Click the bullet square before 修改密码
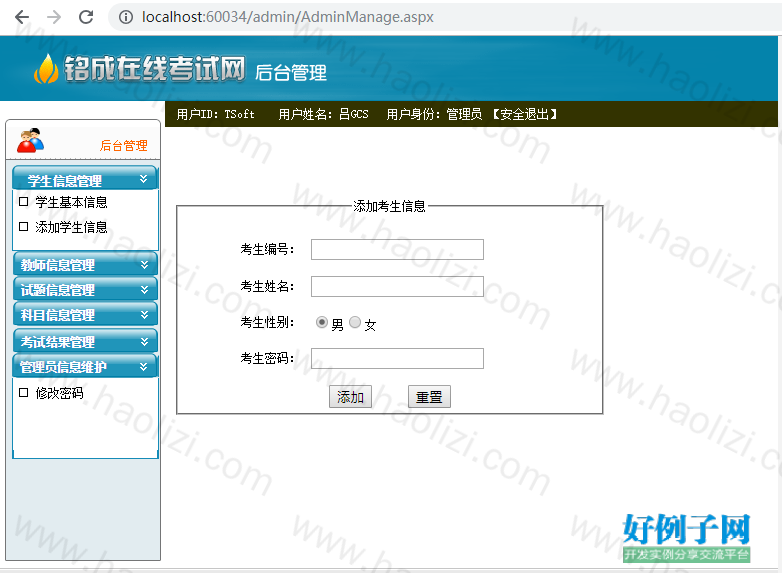The width and height of the screenshot is (782, 573). (23, 393)
